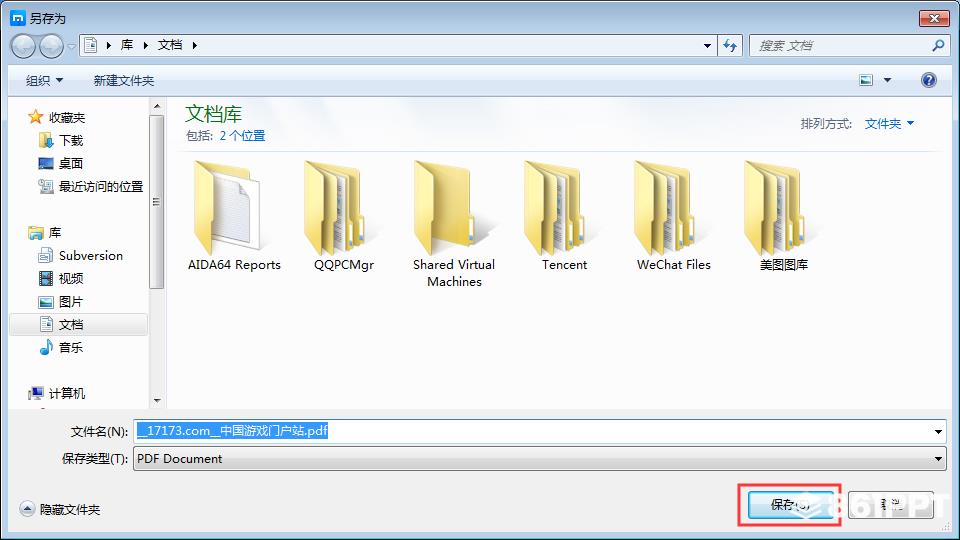Open 最近访问的位置 in favorites

[x=91, y=186]
